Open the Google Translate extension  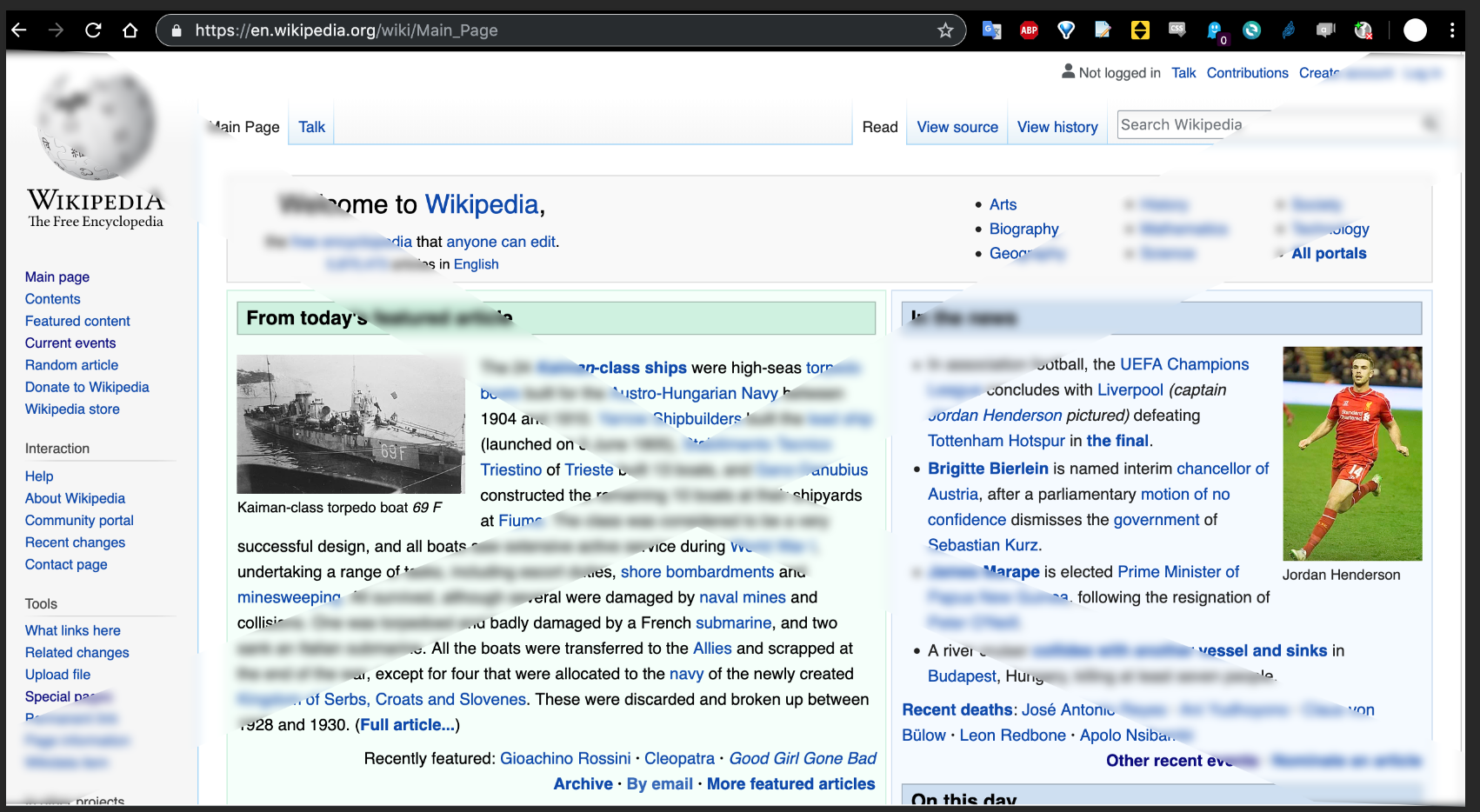(x=991, y=30)
